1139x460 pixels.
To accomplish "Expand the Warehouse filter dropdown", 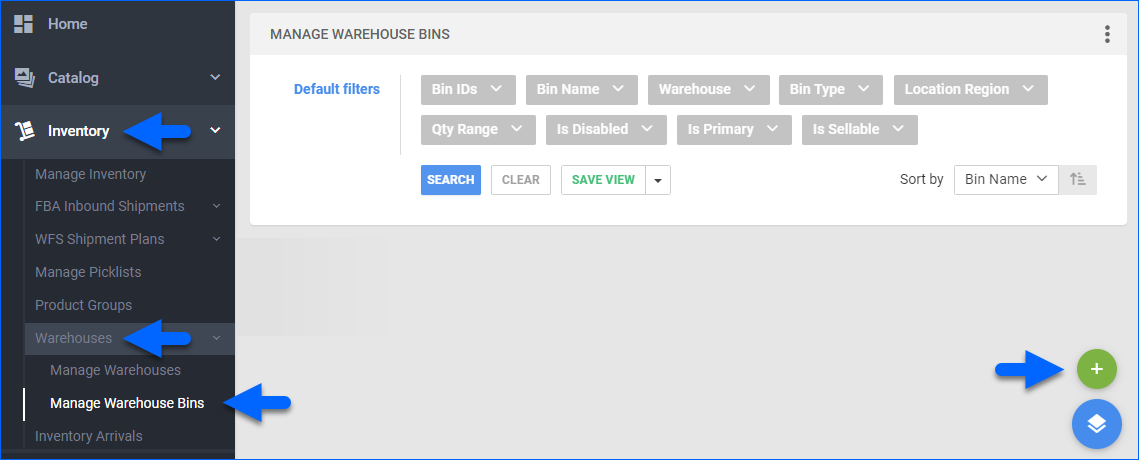I will tap(708, 89).
